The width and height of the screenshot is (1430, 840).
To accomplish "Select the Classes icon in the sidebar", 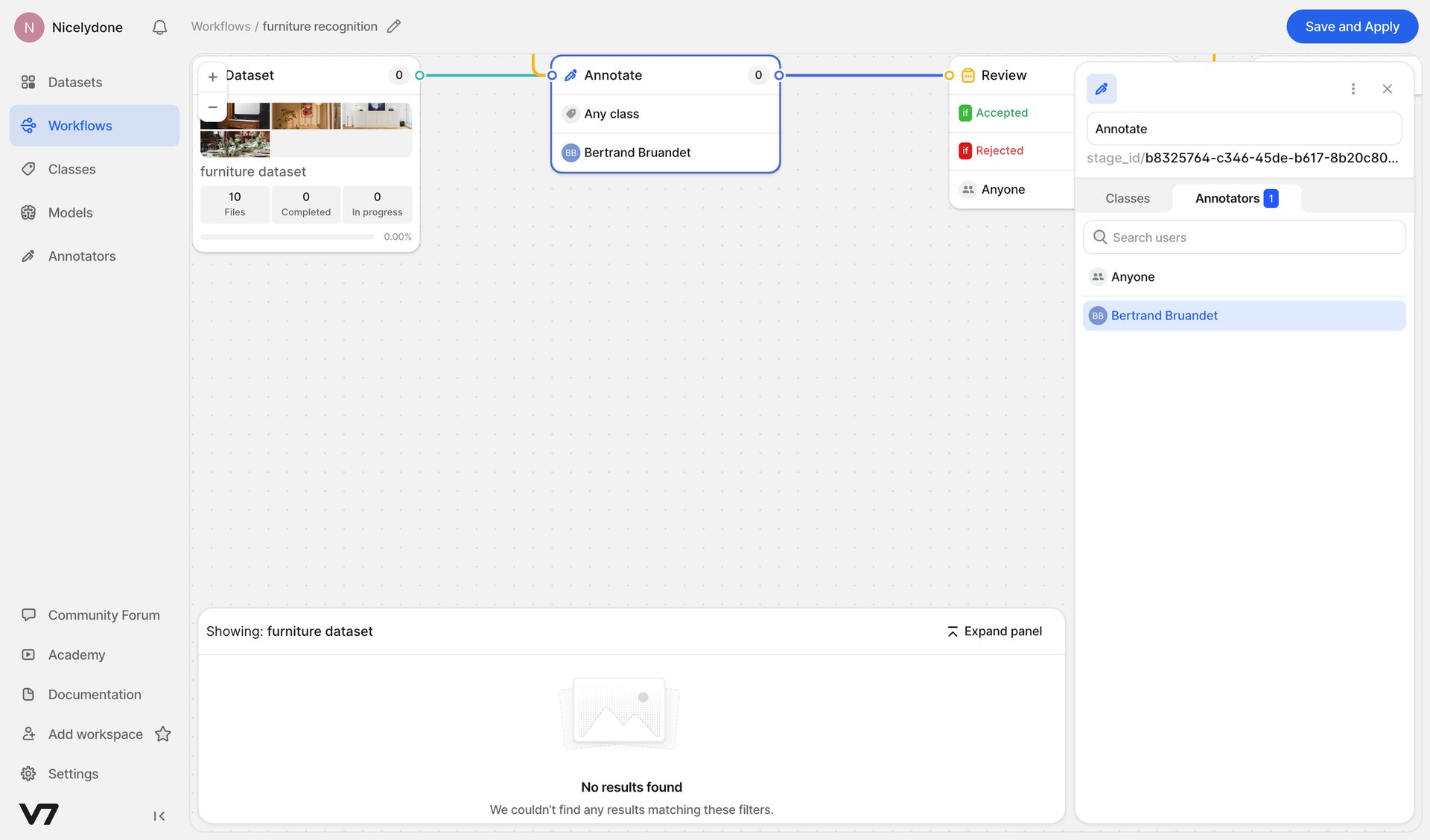I will pyautogui.click(x=28, y=169).
